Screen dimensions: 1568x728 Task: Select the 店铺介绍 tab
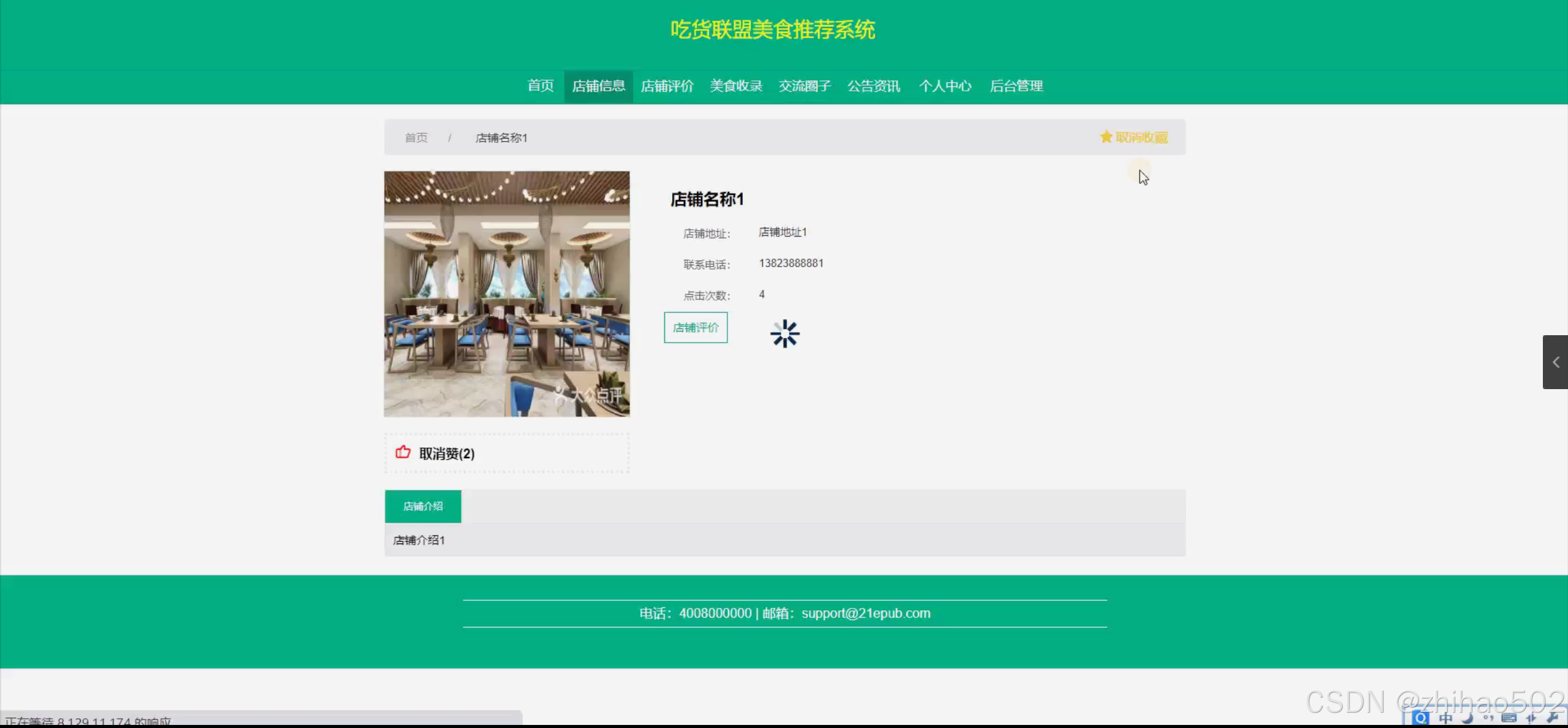tap(423, 506)
